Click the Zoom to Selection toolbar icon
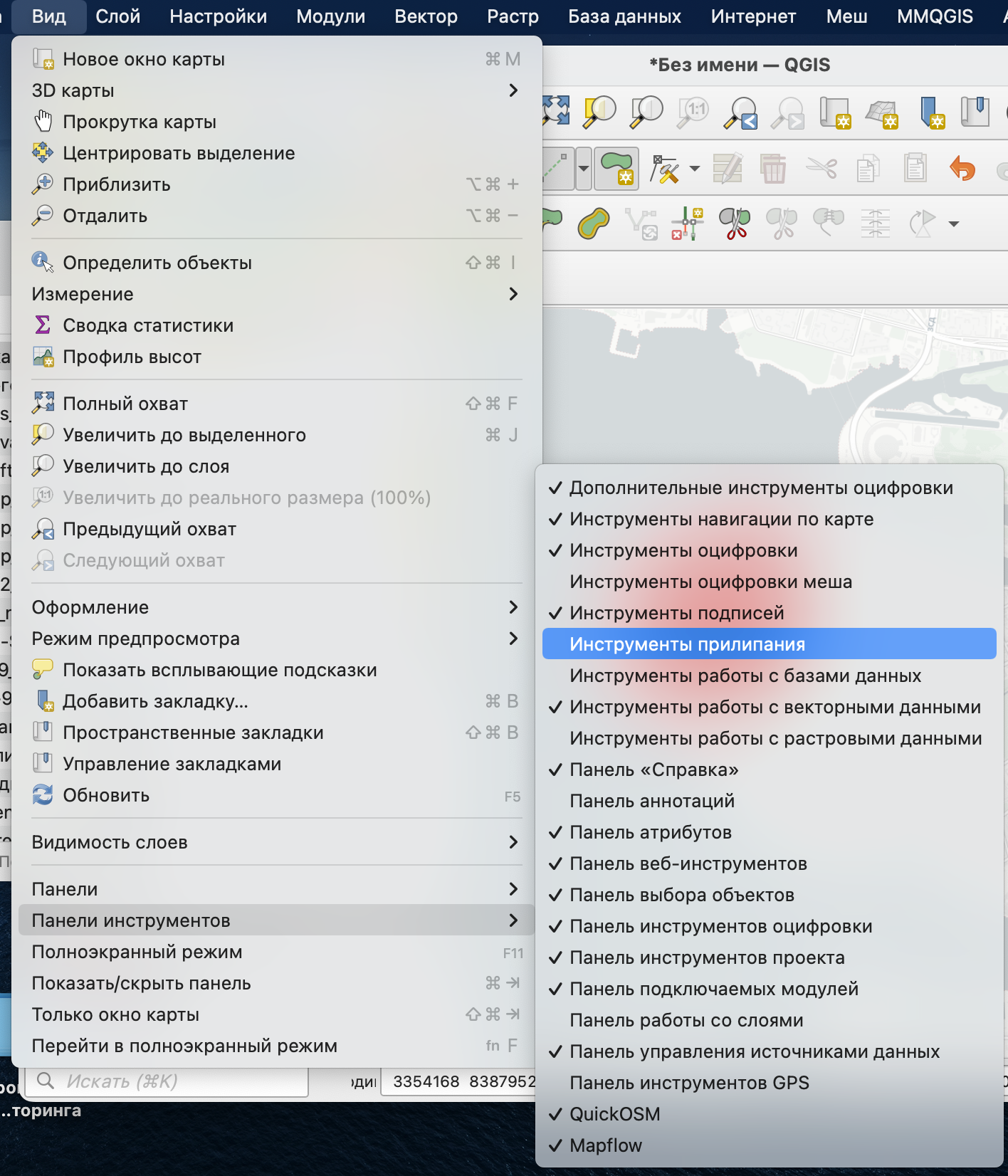 pos(599,112)
